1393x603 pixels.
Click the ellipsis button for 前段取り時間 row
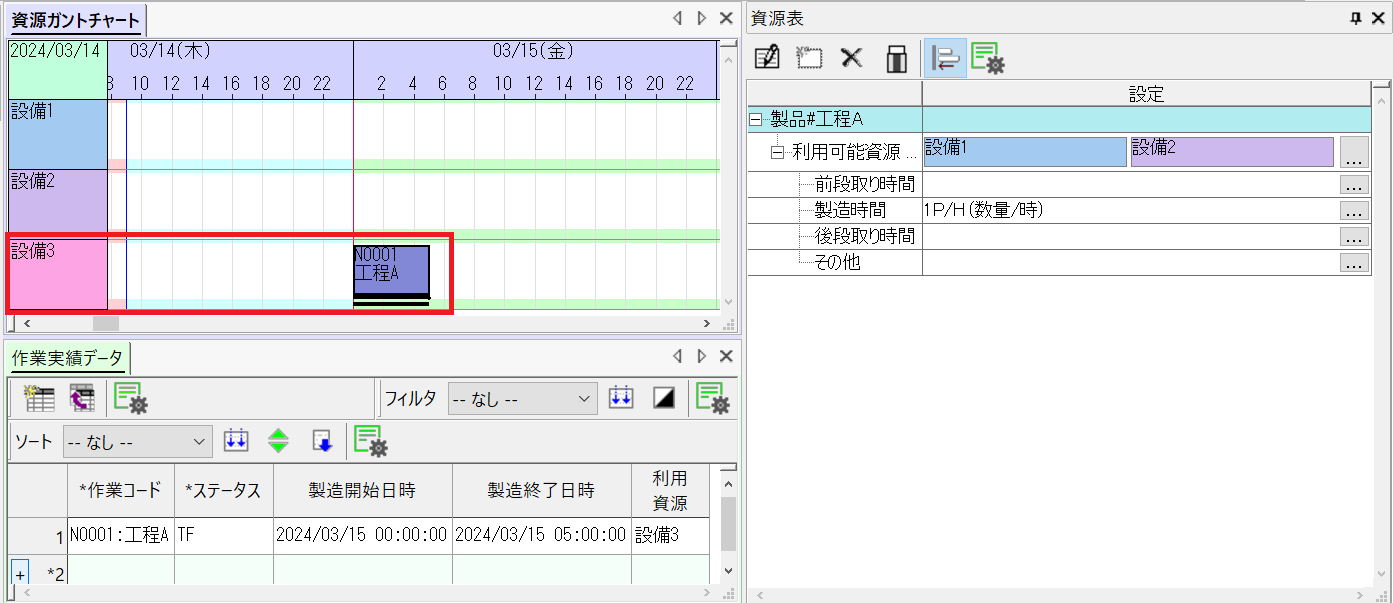point(1354,184)
